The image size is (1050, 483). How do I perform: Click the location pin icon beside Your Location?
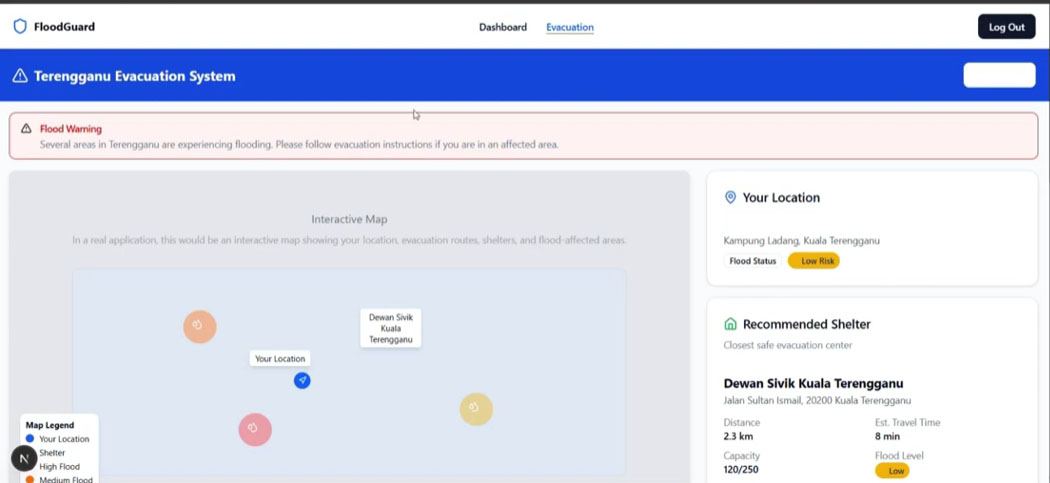(730, 198)
